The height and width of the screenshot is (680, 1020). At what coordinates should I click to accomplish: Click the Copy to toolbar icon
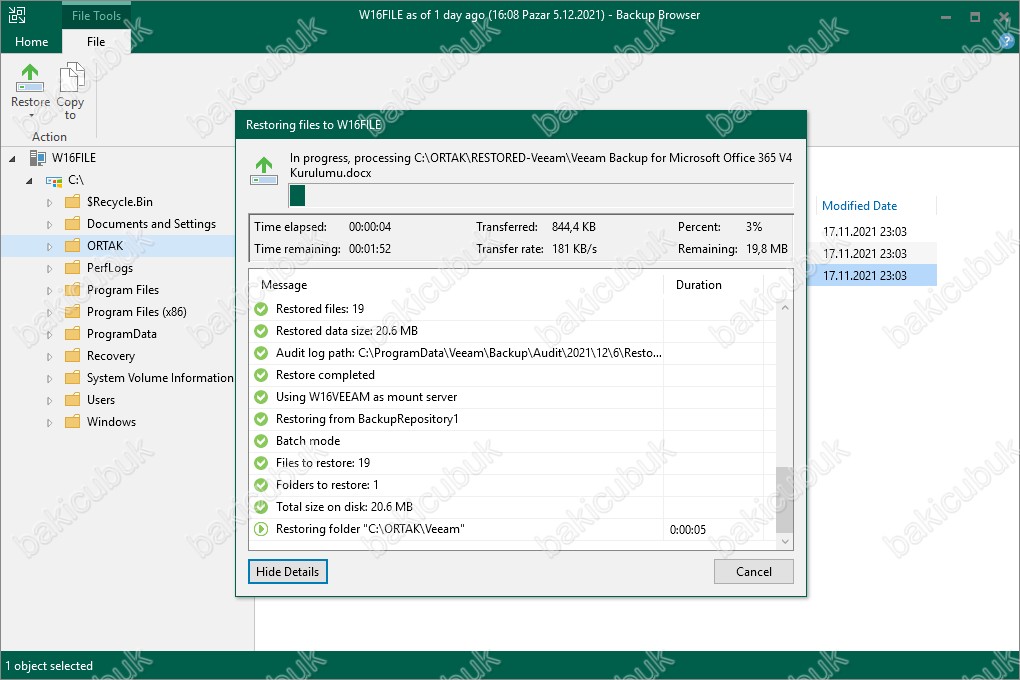71,77
